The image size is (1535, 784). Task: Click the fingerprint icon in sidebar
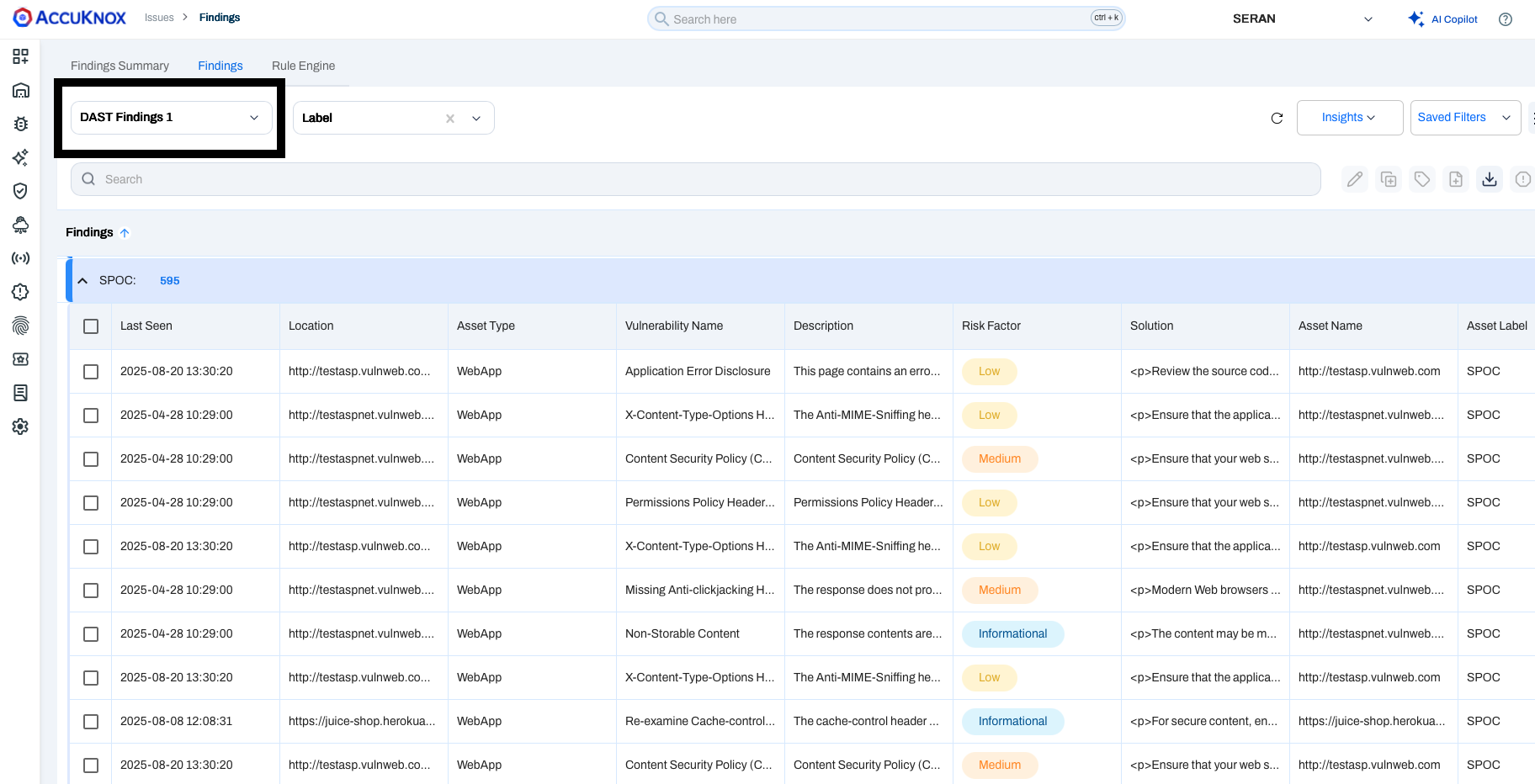click(21, 326)
